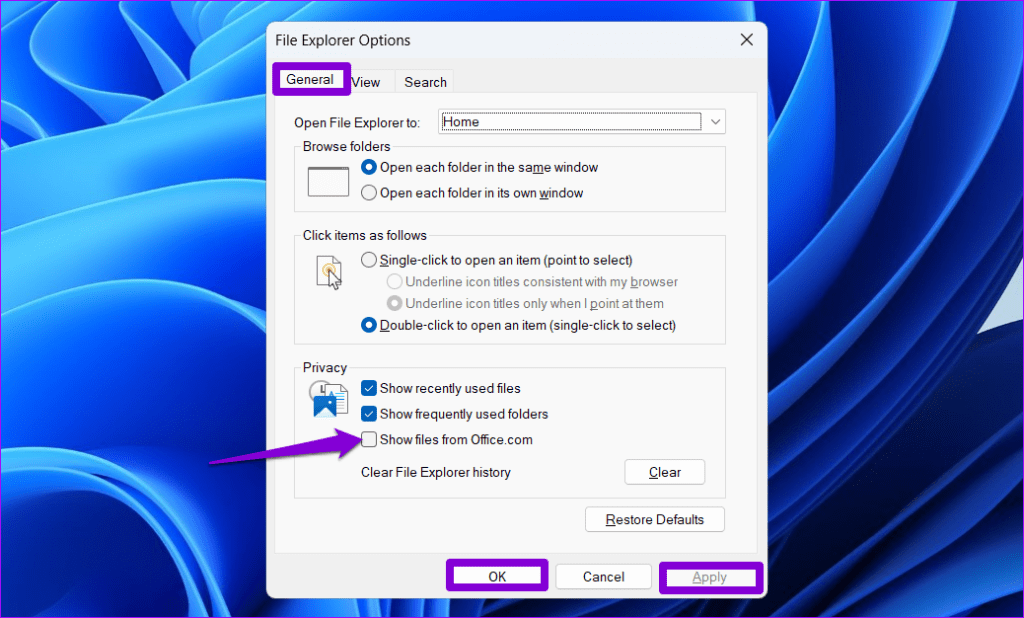1024x618 pixels.
Task: Select Open each folder in its own window
Action: 369,193
